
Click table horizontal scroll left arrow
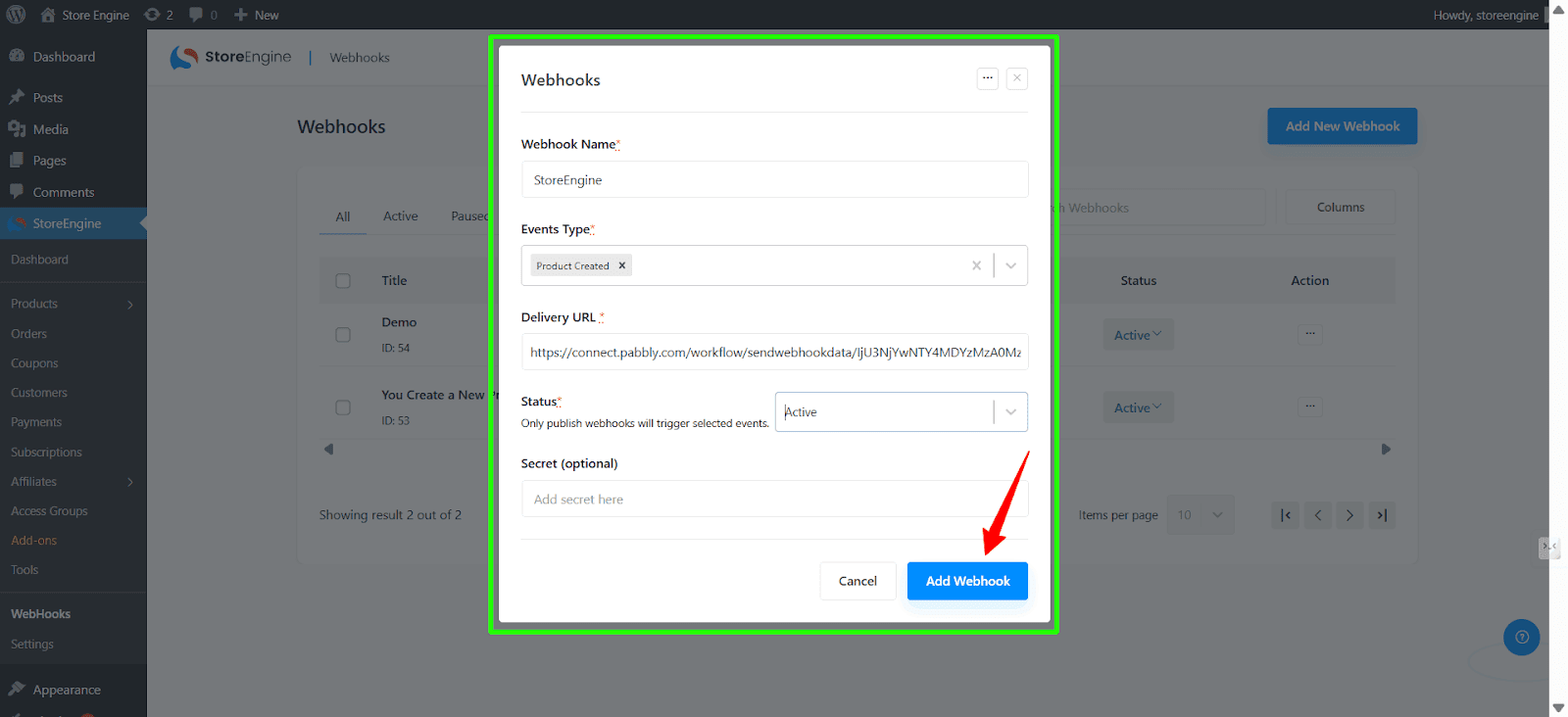(328, 450)
